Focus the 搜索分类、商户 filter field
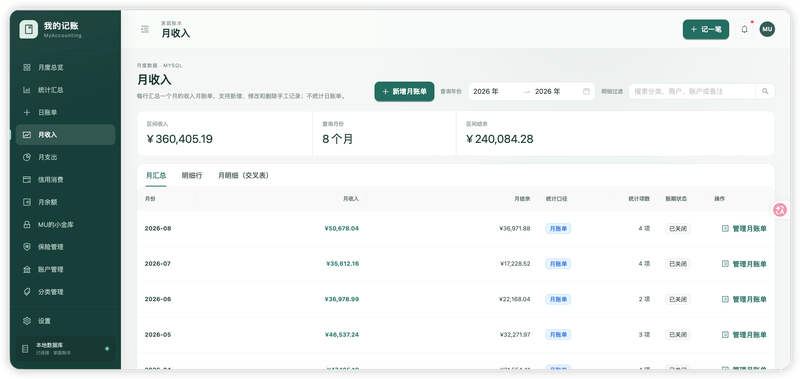 coord(692,91)
